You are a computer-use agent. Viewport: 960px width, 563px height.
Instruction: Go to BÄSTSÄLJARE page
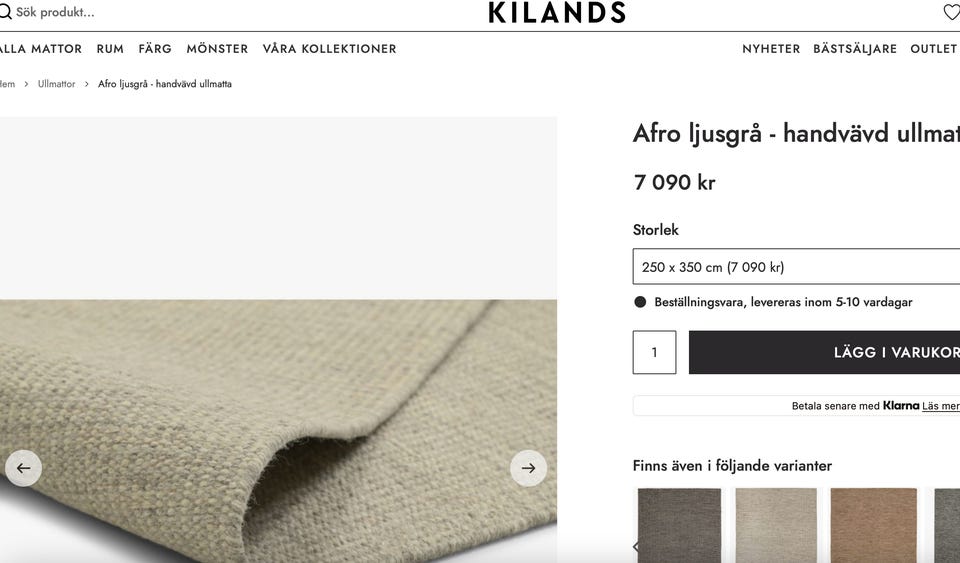(x=855, y=49)
